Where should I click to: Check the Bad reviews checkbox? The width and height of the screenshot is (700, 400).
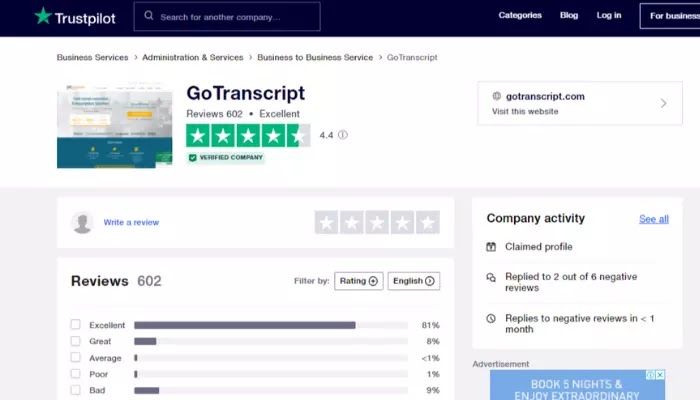(75, 390)
